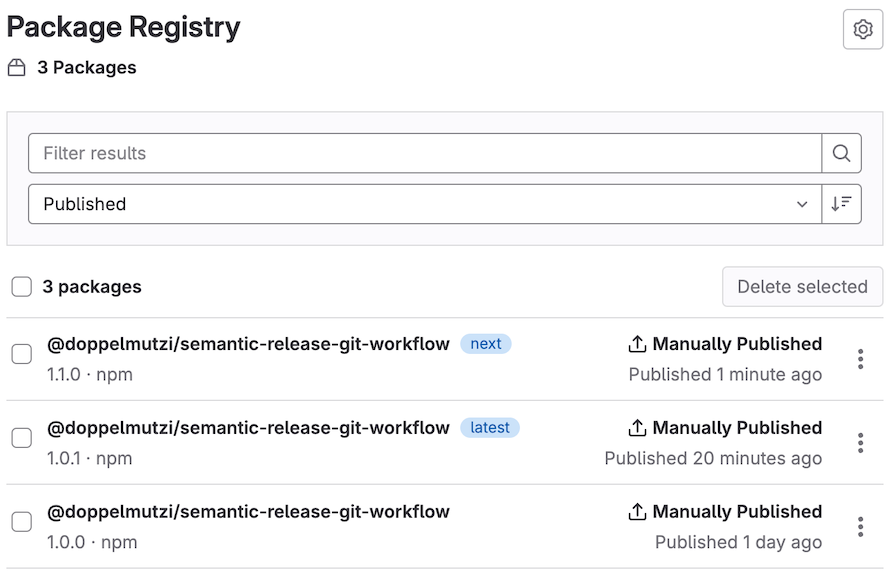Toggle the sort direction icon
The image size is (895, 577).
coord(841,203)
